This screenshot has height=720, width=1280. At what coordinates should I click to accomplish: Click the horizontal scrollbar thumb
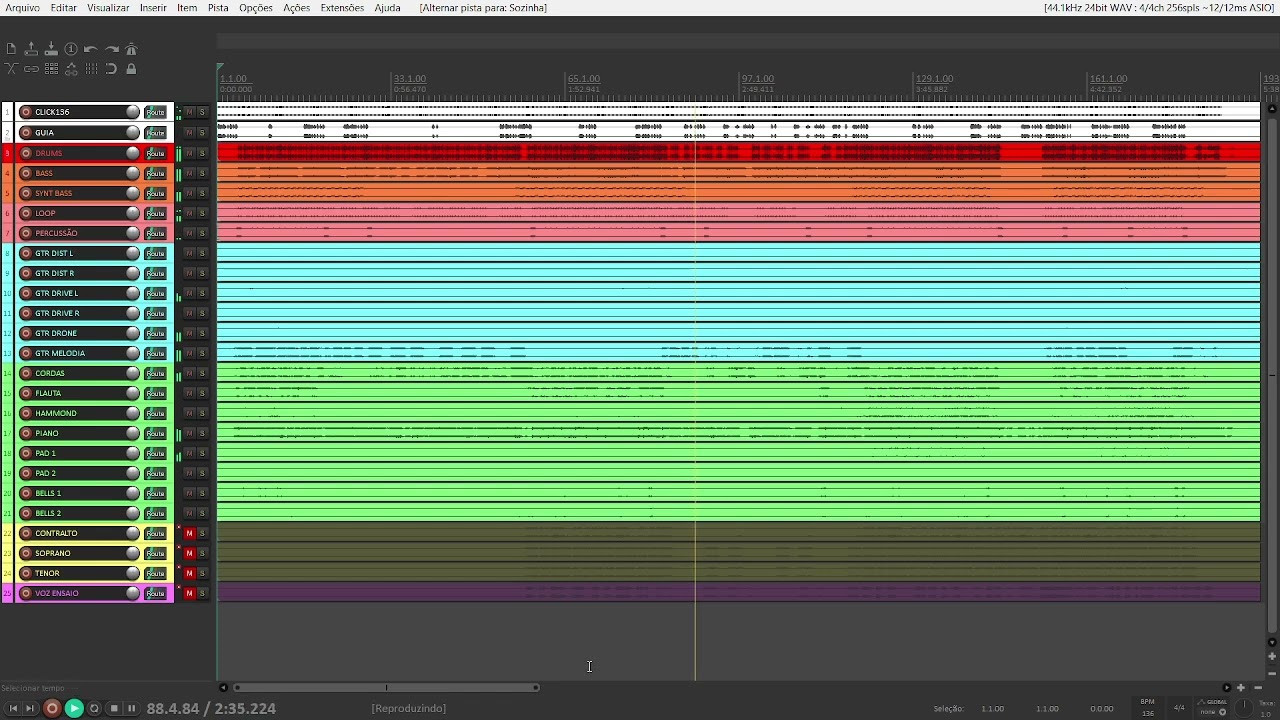pos(386,687)
